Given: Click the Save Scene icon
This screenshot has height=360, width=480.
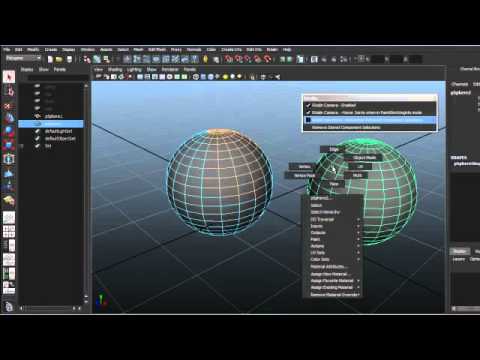Looking at the screenshot, I should click(69, 59).
